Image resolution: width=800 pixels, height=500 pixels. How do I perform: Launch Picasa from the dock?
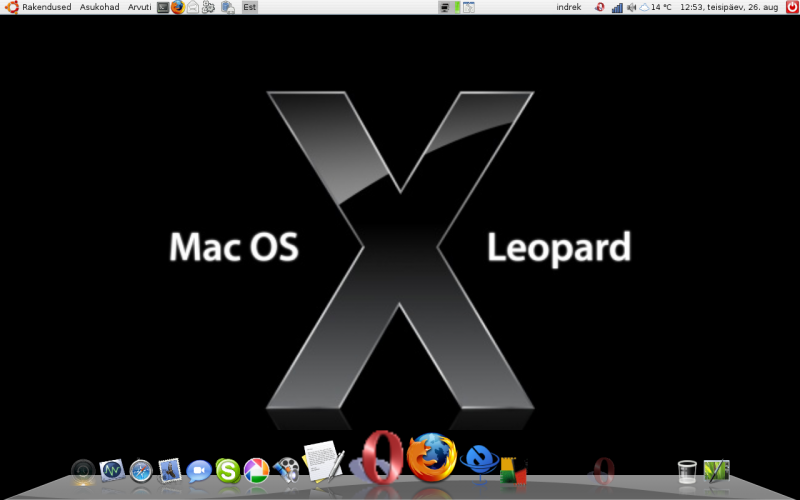(x=257, y=470)
